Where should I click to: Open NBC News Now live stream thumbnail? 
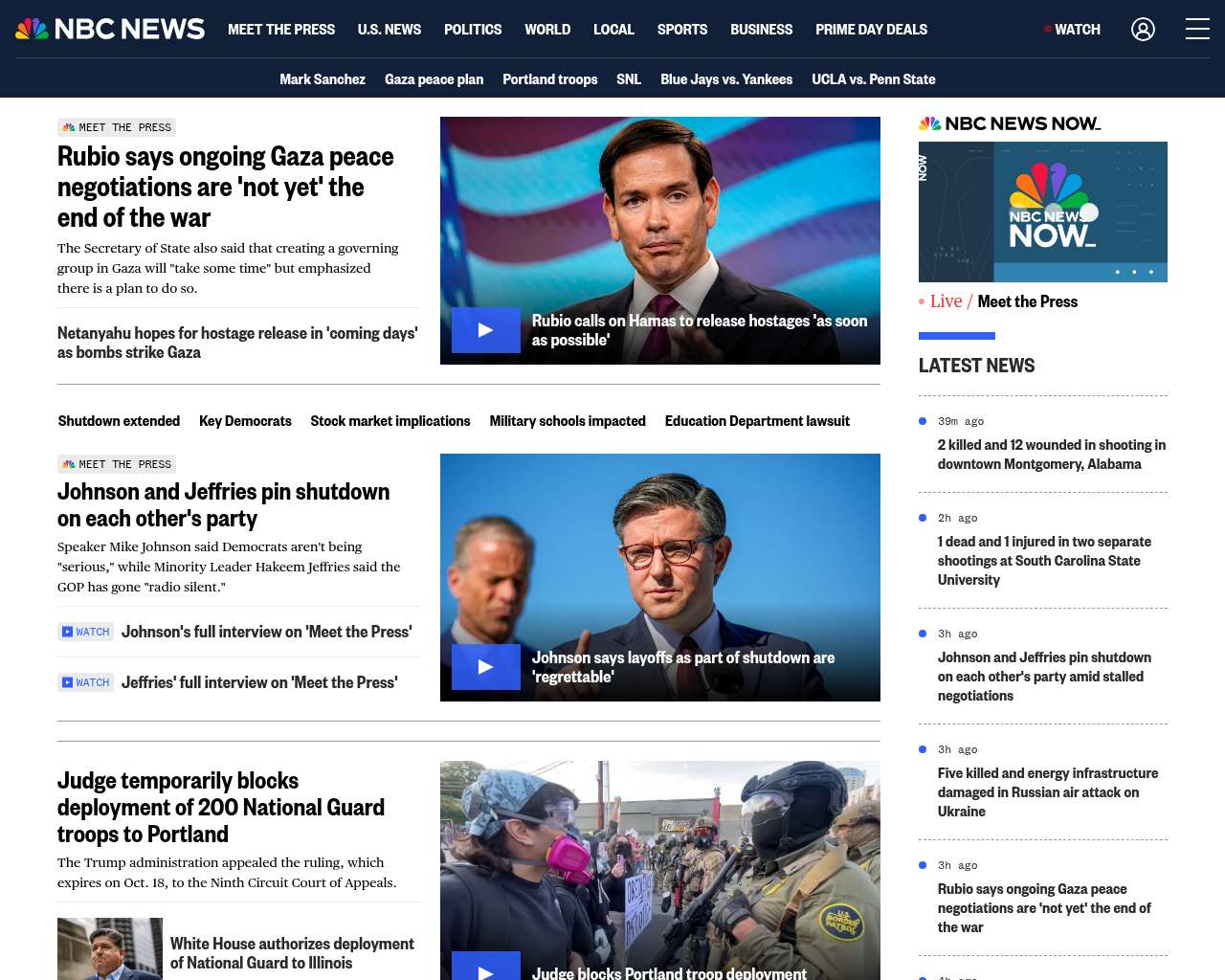pyautogui.click(x=1042, y=212)
